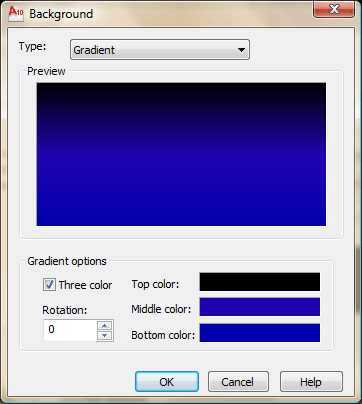Uncheck the Three color checkbox

49,285
